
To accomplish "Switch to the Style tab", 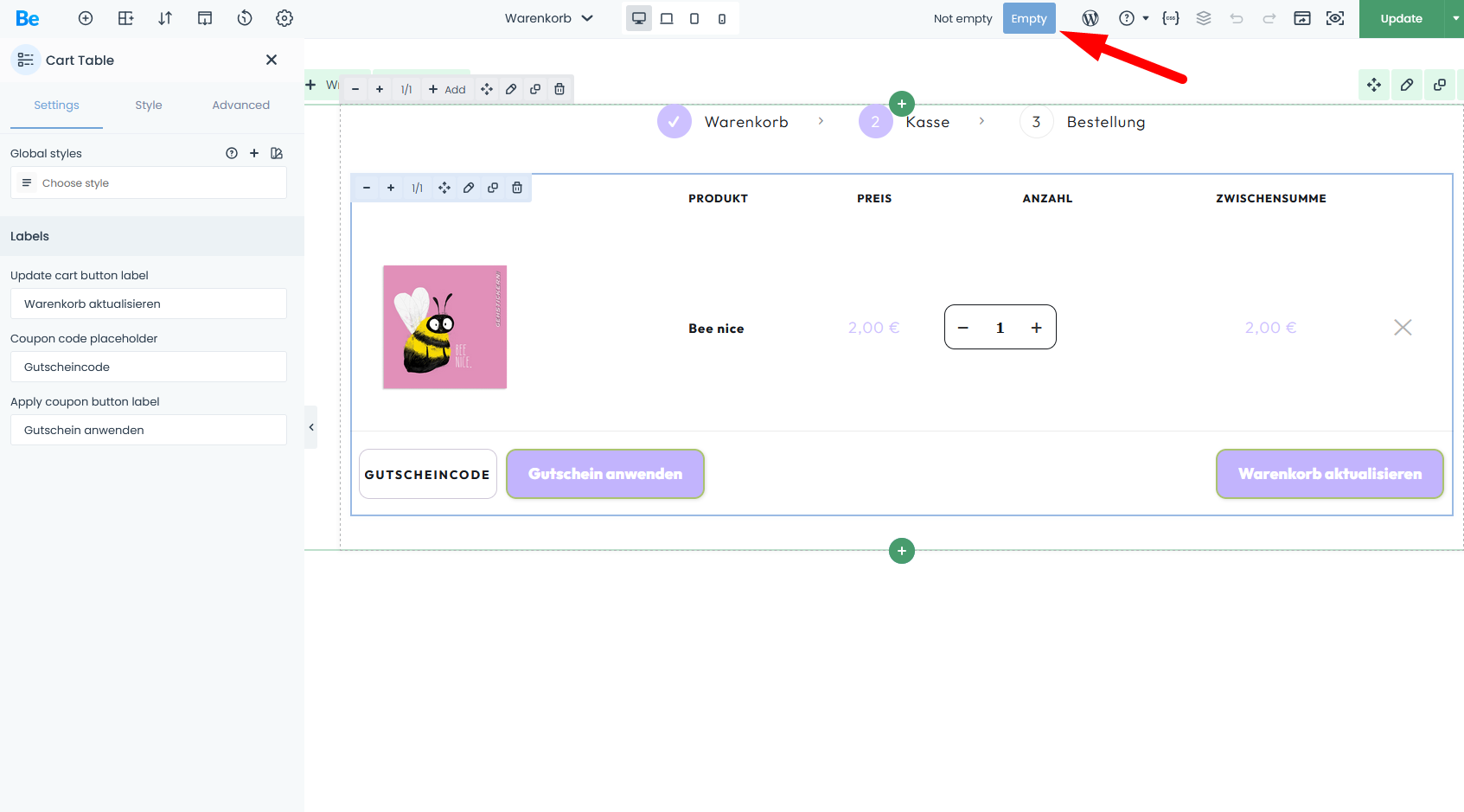I will coord(148,105).
